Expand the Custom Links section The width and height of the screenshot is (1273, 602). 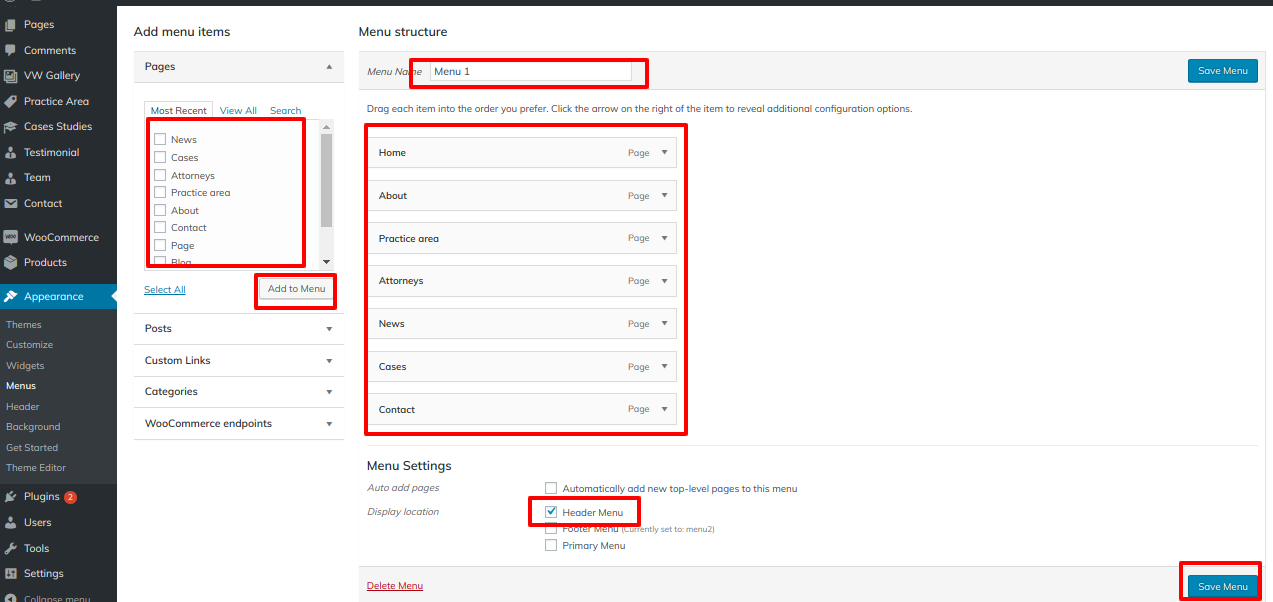(329, 361)
